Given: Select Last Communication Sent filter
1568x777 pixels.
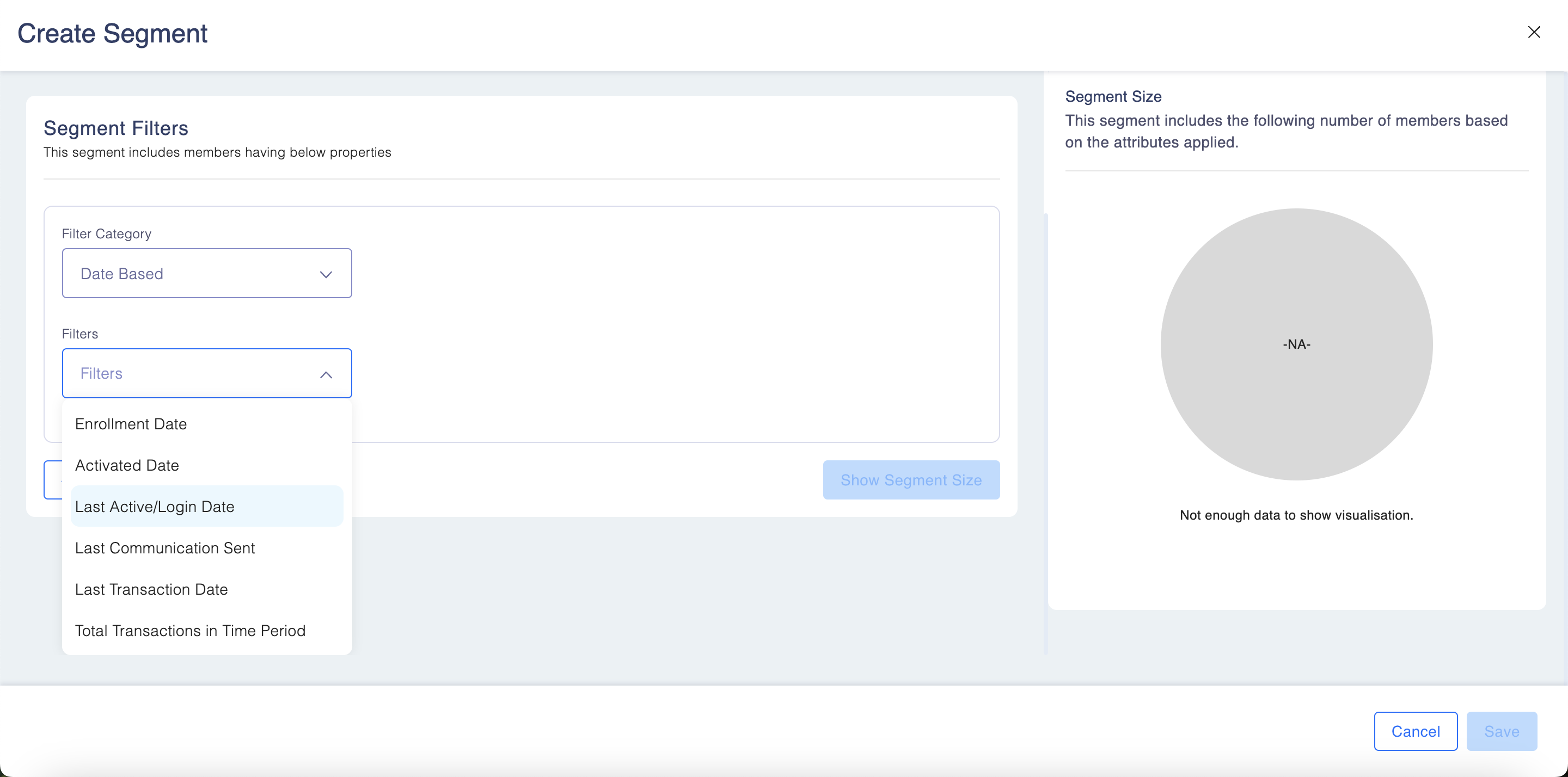Looking at the screenshot, I should coord(164,548).
